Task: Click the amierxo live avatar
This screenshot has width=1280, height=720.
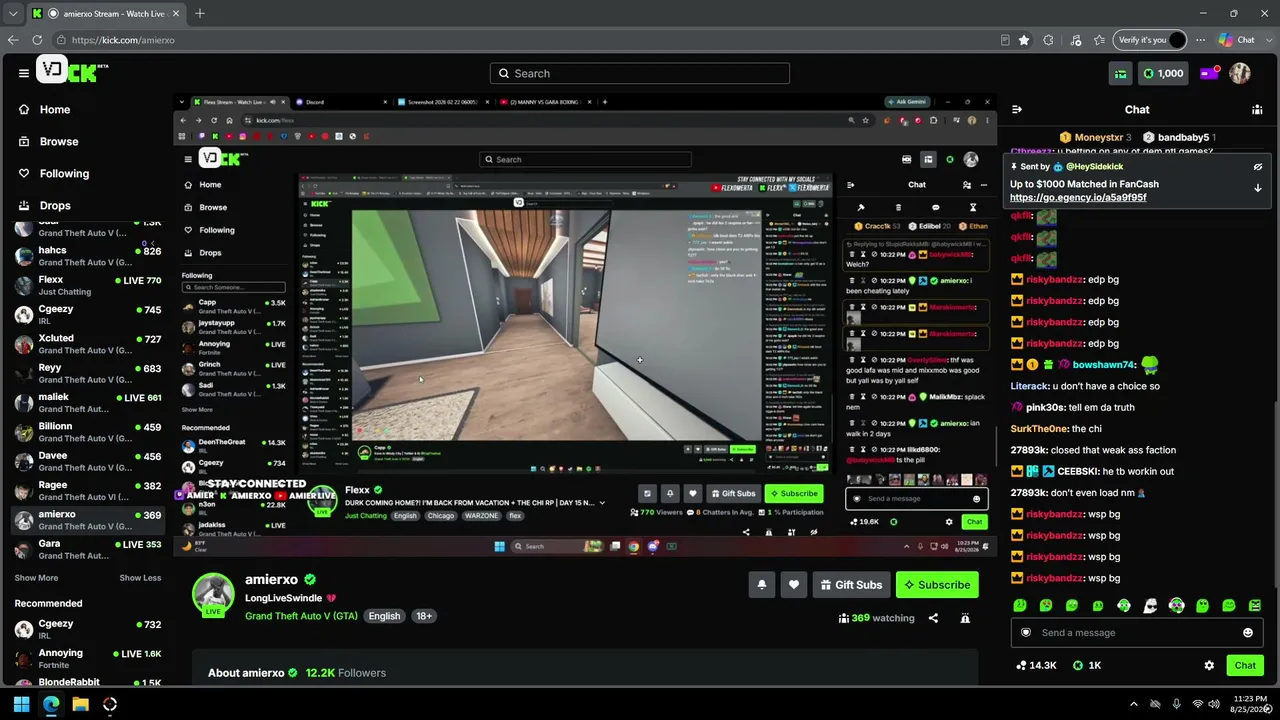Action: (213, 595)
